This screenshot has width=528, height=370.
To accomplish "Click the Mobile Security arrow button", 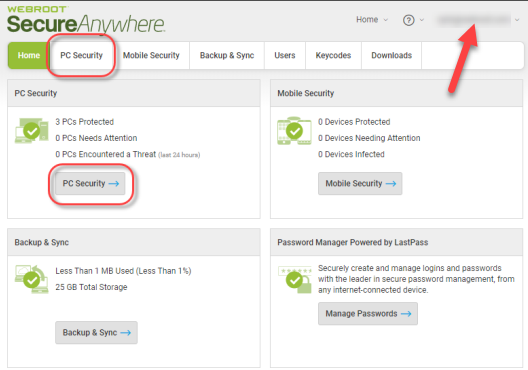I will point(360,183).
